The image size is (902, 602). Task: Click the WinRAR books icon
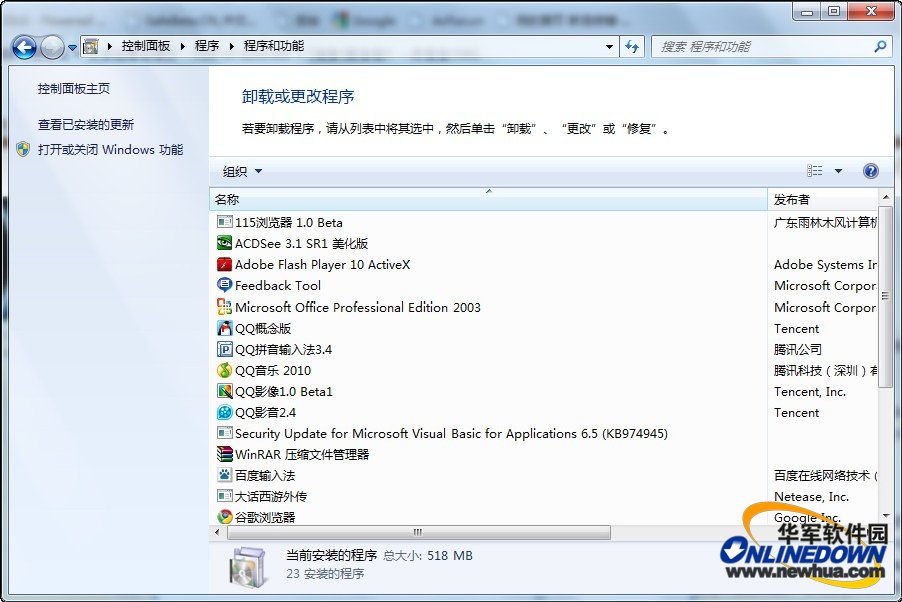[224, 454]
